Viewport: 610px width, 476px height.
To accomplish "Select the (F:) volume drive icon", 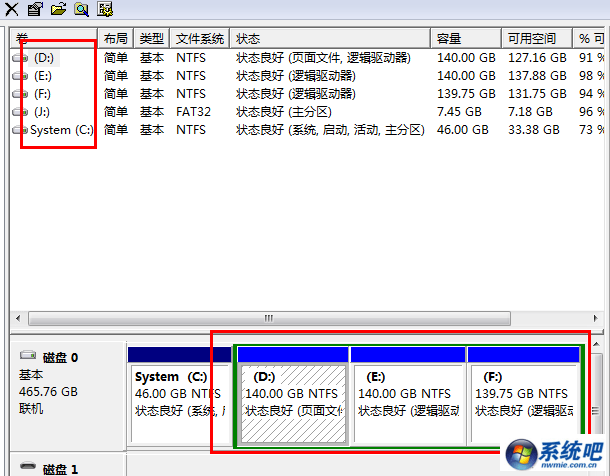I will [20, 94].
